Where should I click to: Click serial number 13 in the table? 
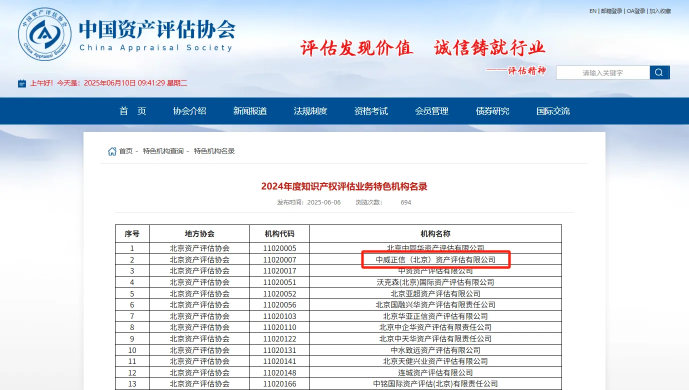click(132, 384)
